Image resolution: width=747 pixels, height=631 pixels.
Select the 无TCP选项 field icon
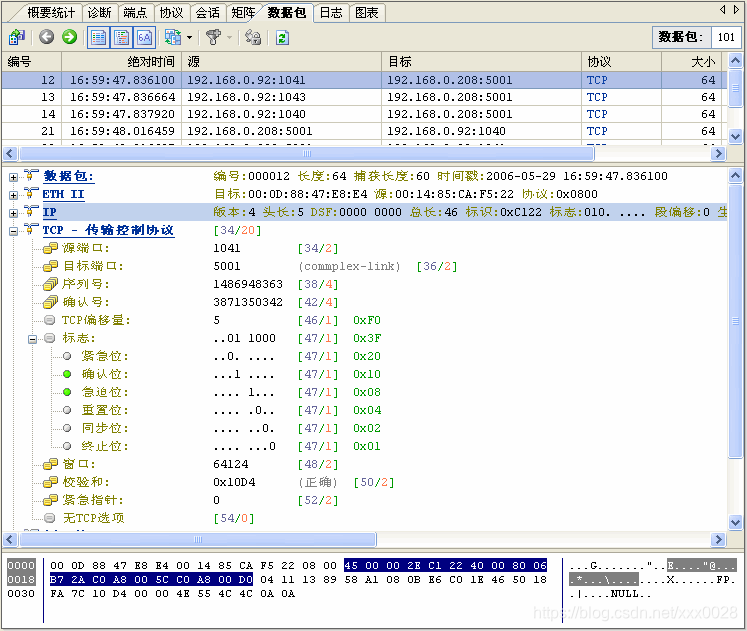[50, 518]
